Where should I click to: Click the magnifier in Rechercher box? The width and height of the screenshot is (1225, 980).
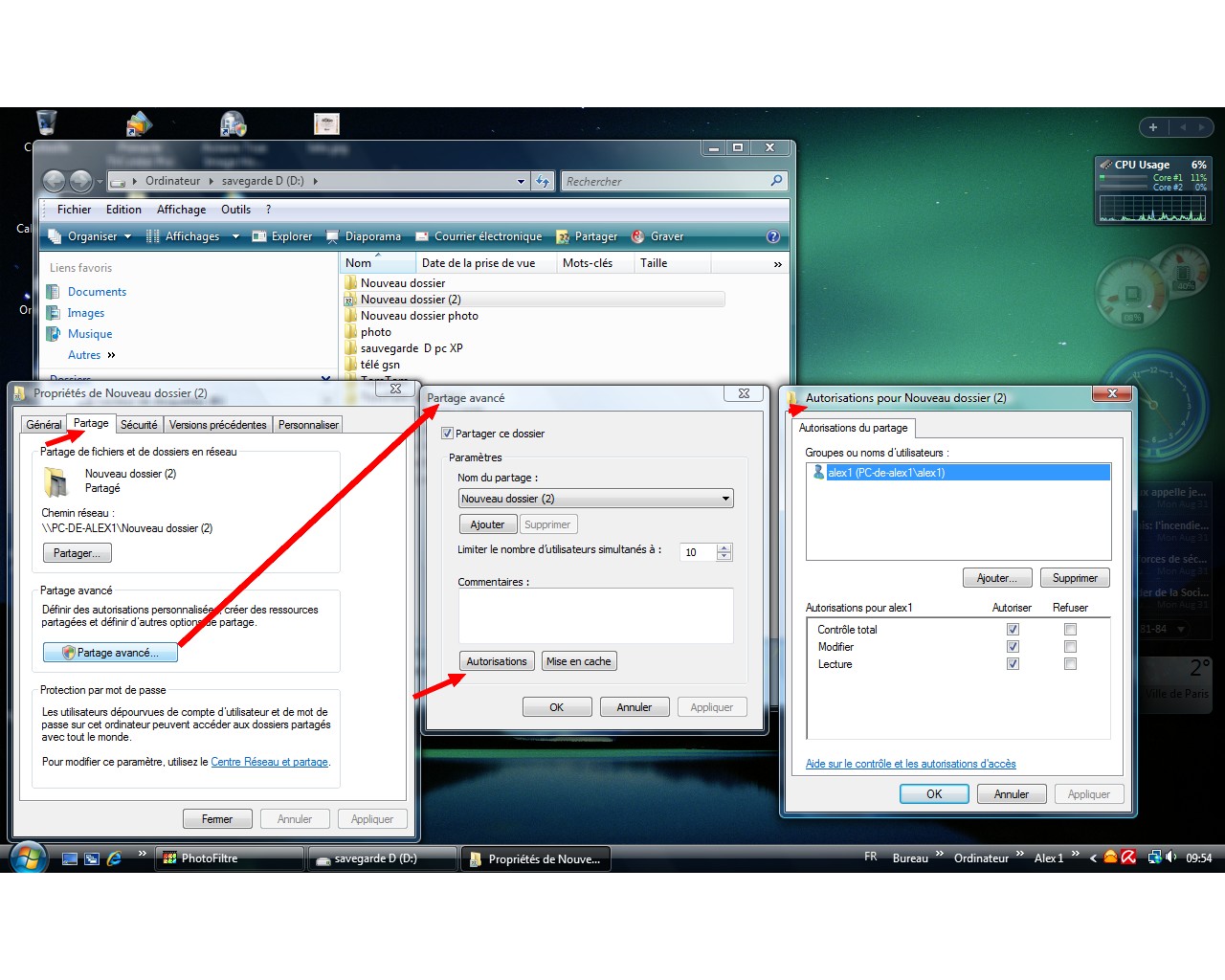[776, 180]
